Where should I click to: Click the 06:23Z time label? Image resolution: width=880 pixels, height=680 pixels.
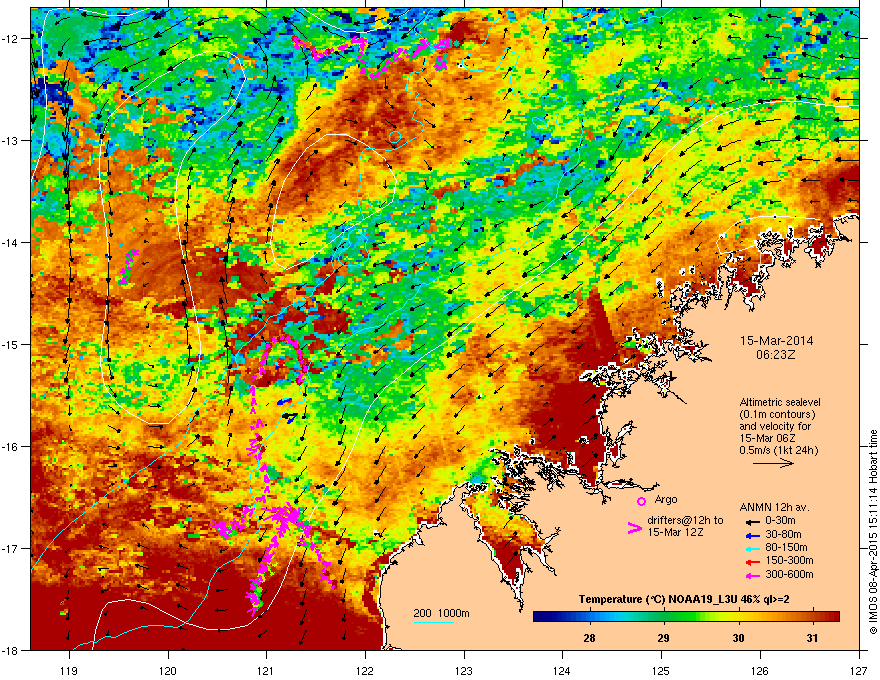coord(776,355)
